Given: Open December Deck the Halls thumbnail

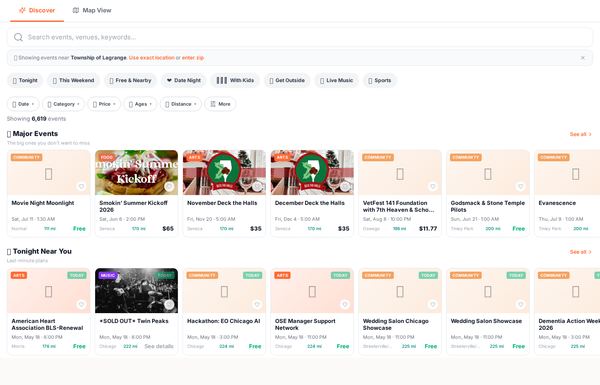Looking at the screenshot, I should click(x=312, y=173).
